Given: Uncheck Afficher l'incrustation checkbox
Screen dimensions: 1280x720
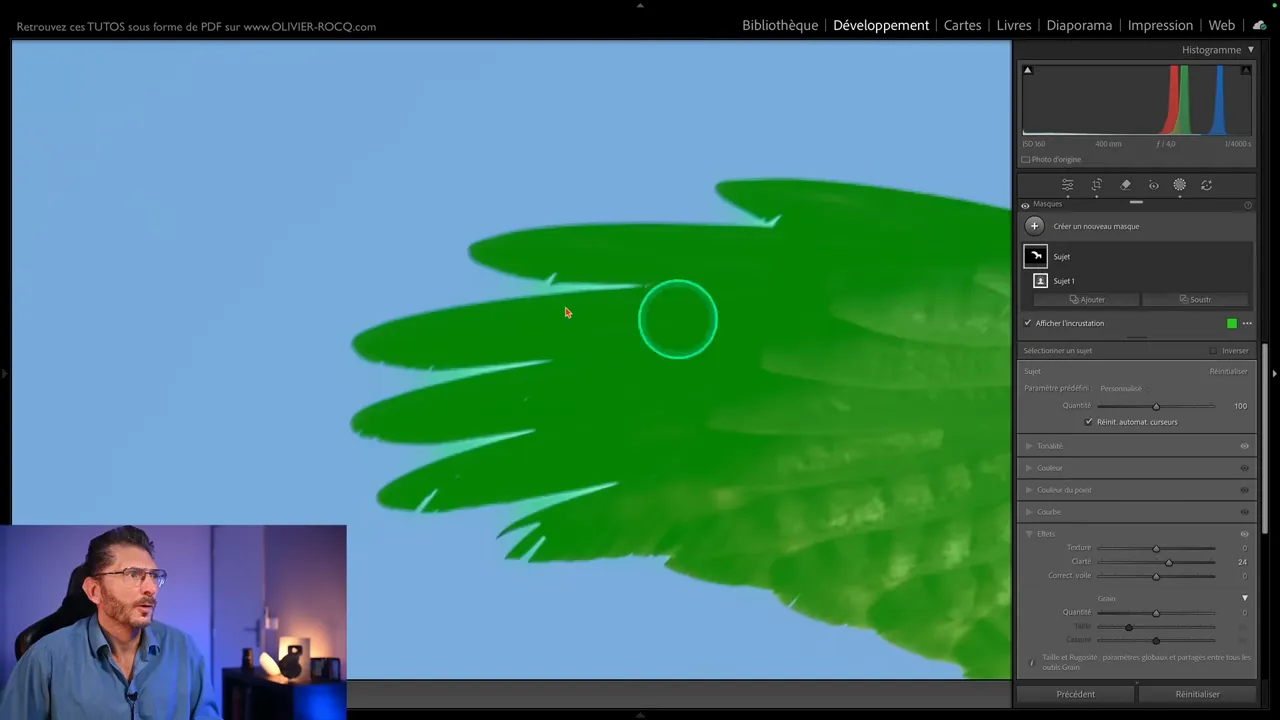Looking at the screenshot, I should point(1028,323).
